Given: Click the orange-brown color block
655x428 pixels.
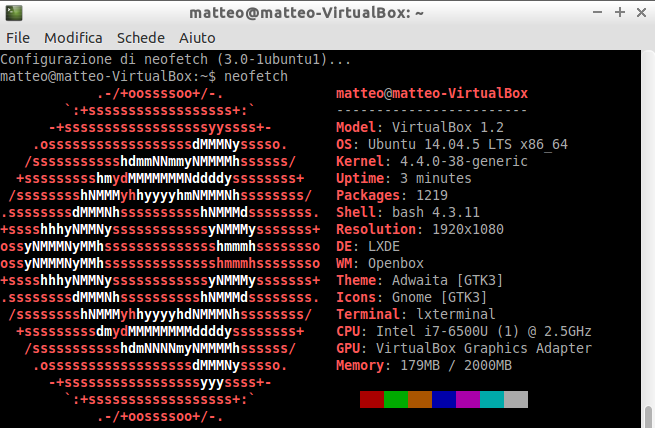Looking at the screenshot, I should click(x=420, y=399).
